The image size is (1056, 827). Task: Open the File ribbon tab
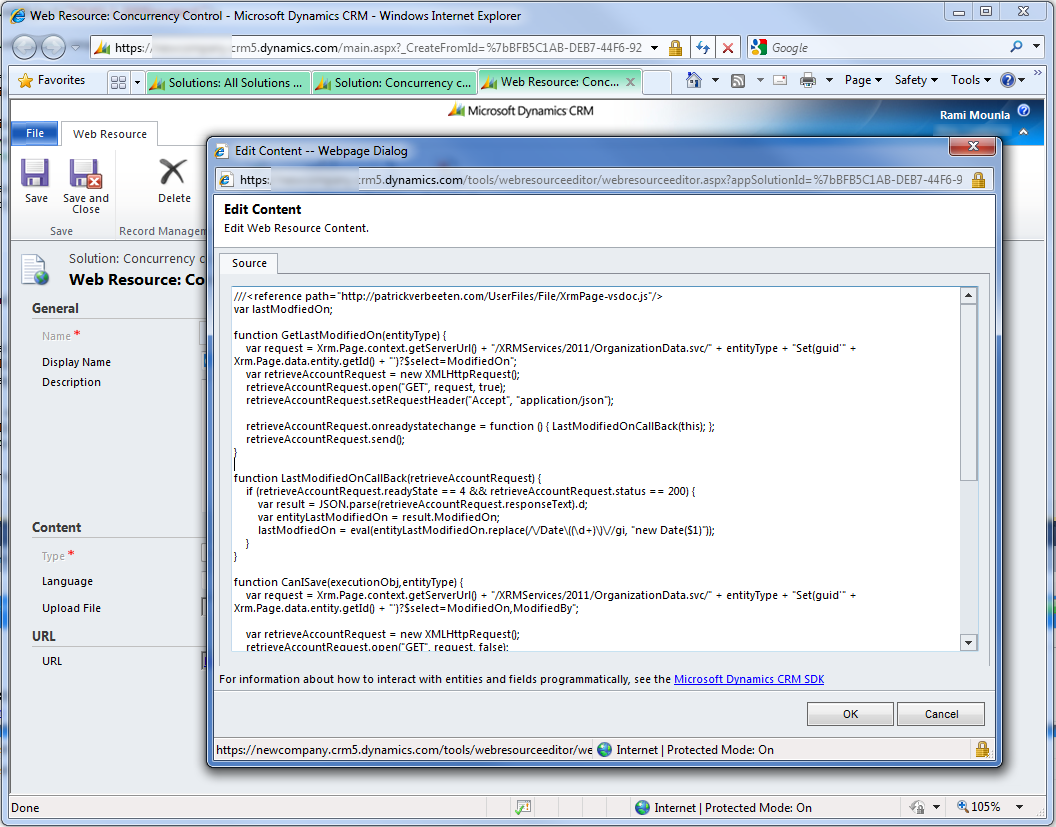[35, 133]
